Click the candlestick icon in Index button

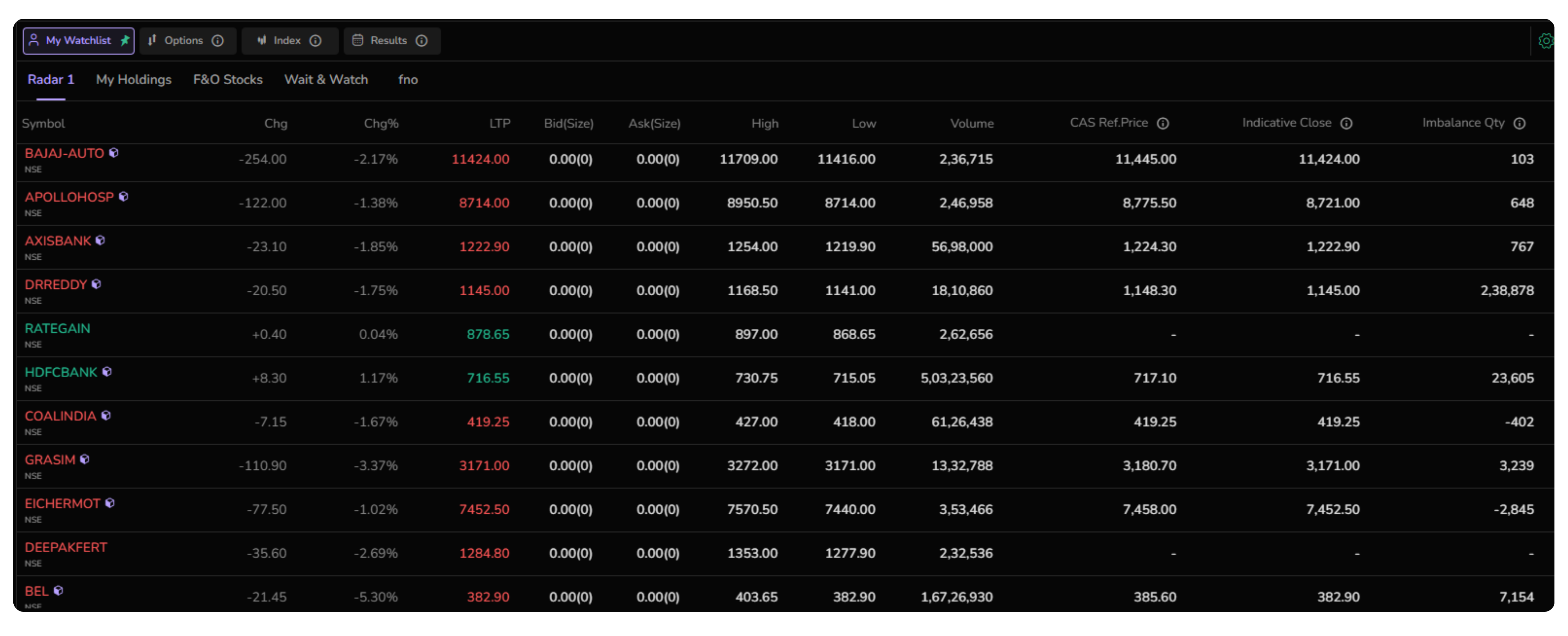pos(262,40)
